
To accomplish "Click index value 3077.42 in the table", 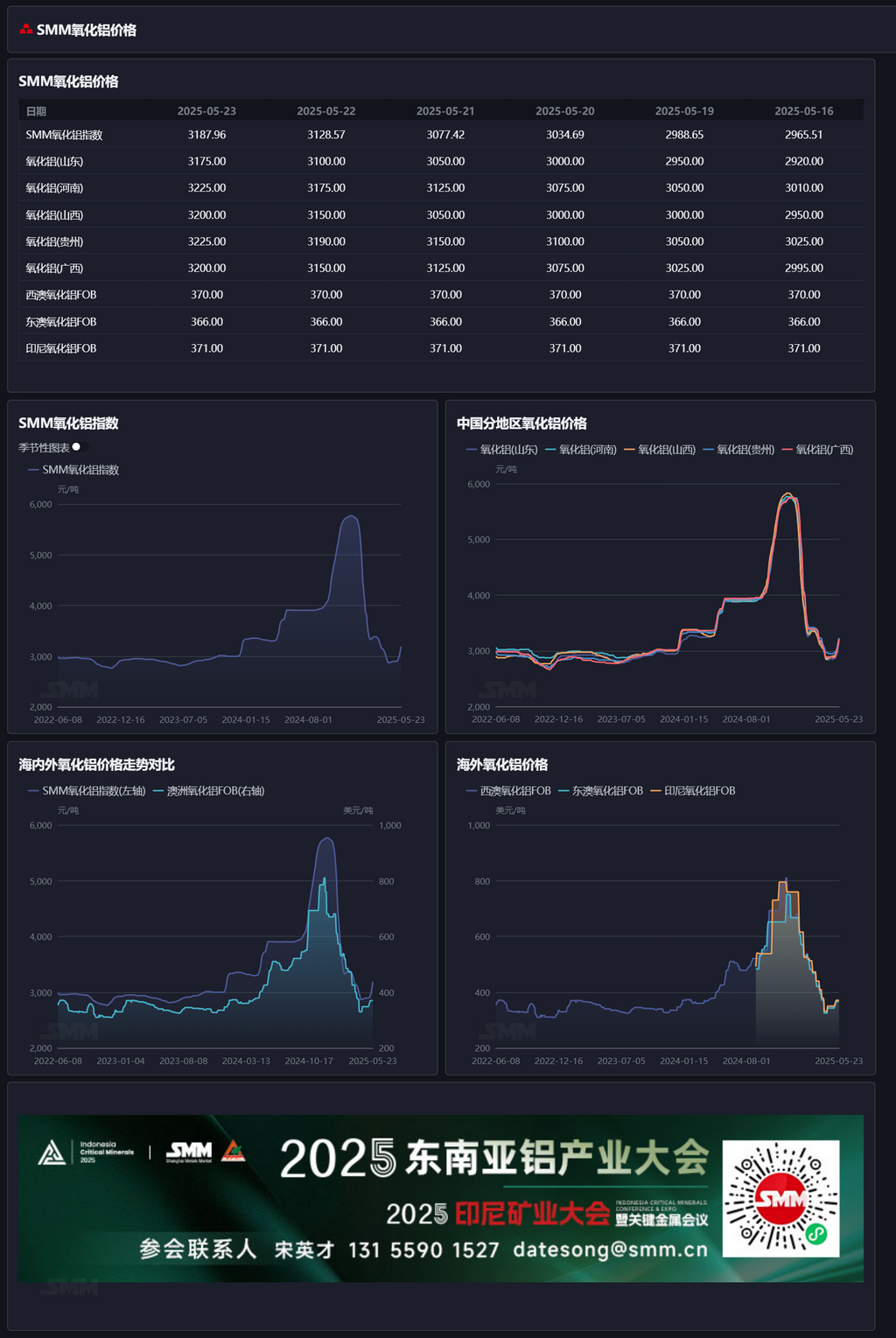I will [x=445, y=135].
